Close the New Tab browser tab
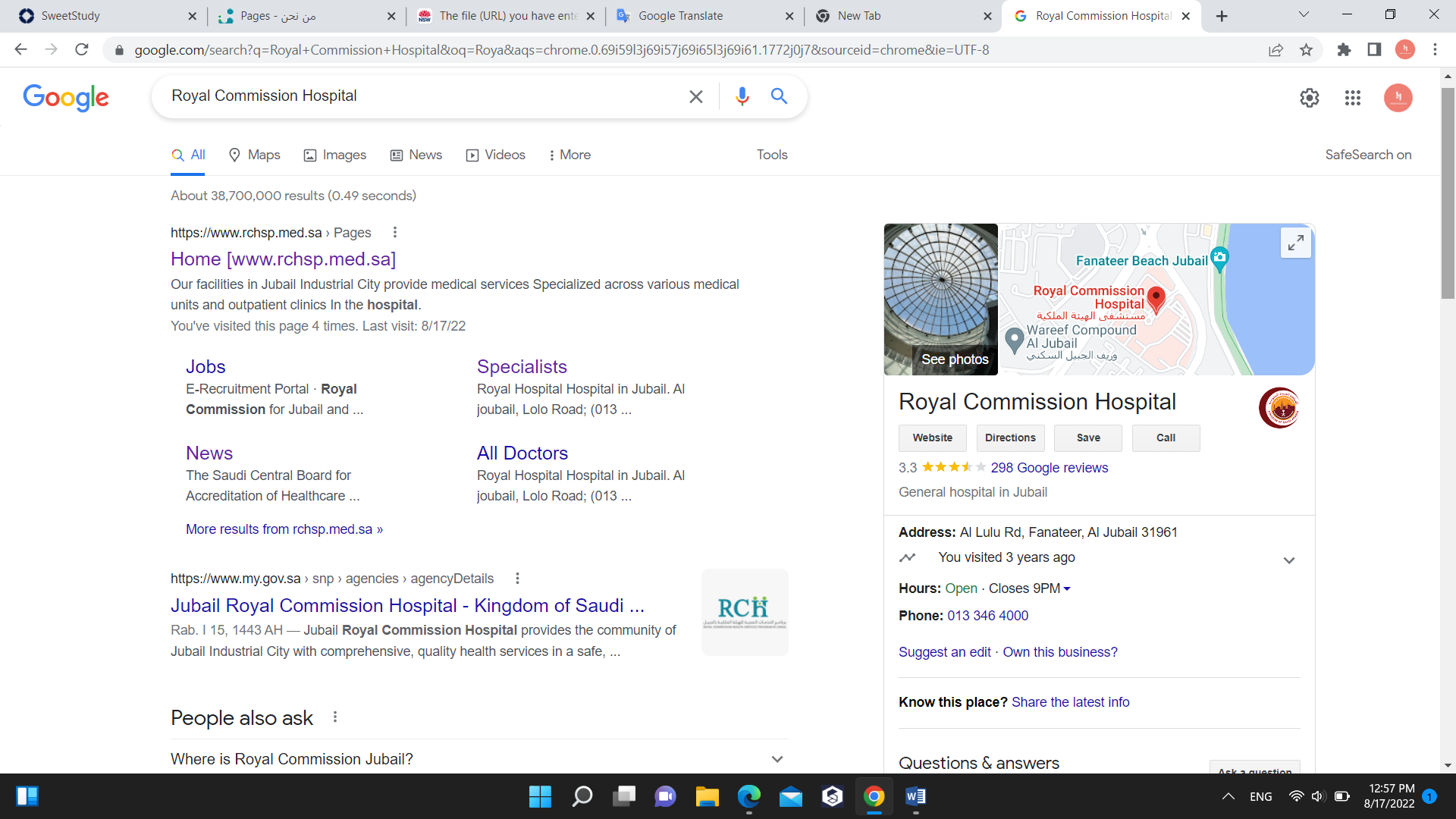The width and height of the screenshot is (1456, 819). pos(987,16)
